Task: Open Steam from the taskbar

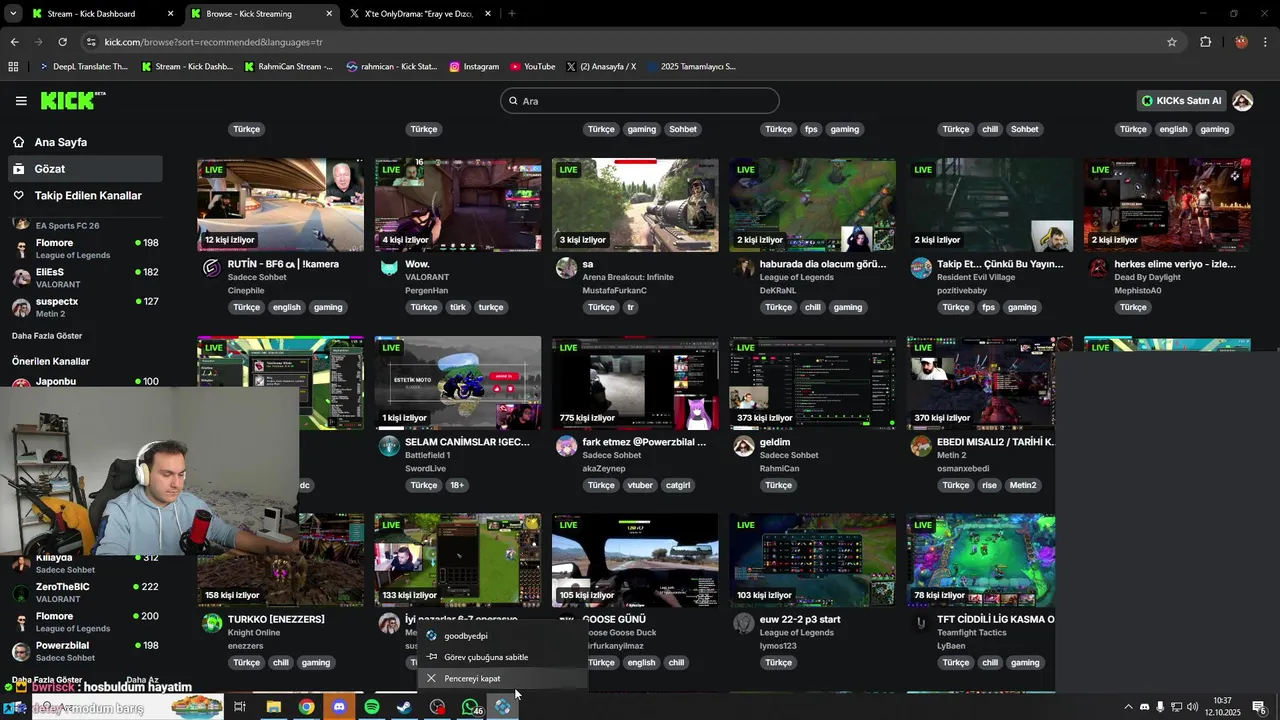Action: coord(404,707)
